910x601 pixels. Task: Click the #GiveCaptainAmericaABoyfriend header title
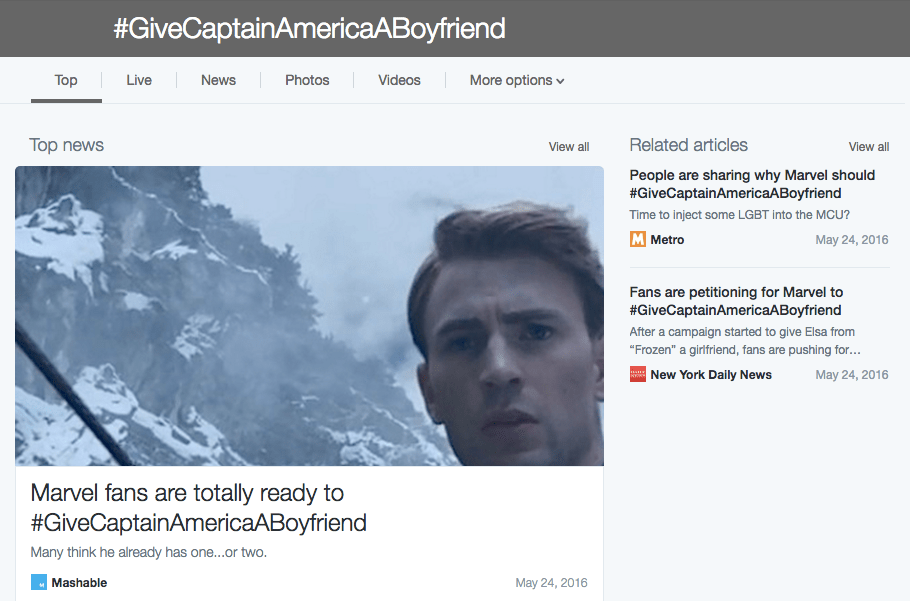tap(309, 29)
